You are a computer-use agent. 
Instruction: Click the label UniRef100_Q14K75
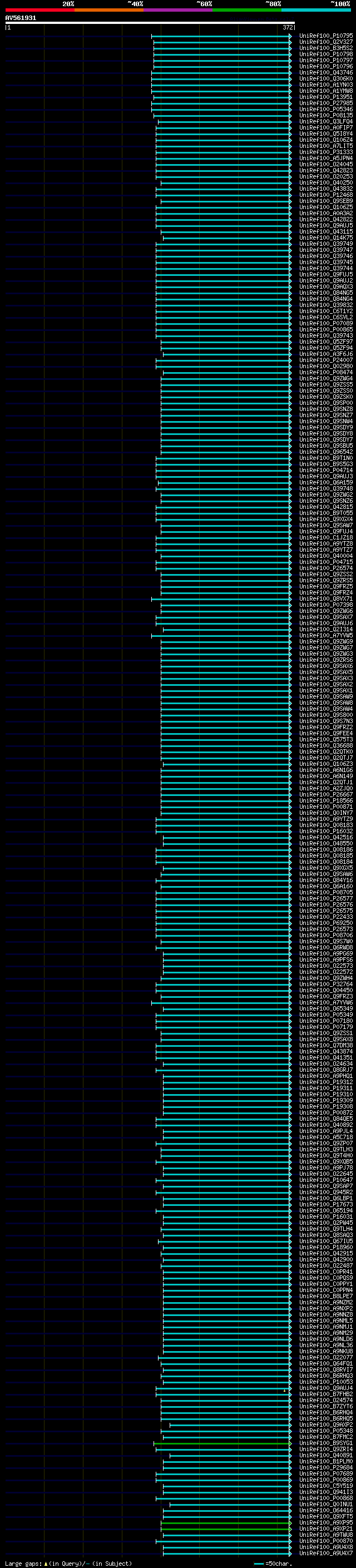click(x=325, y=238)
